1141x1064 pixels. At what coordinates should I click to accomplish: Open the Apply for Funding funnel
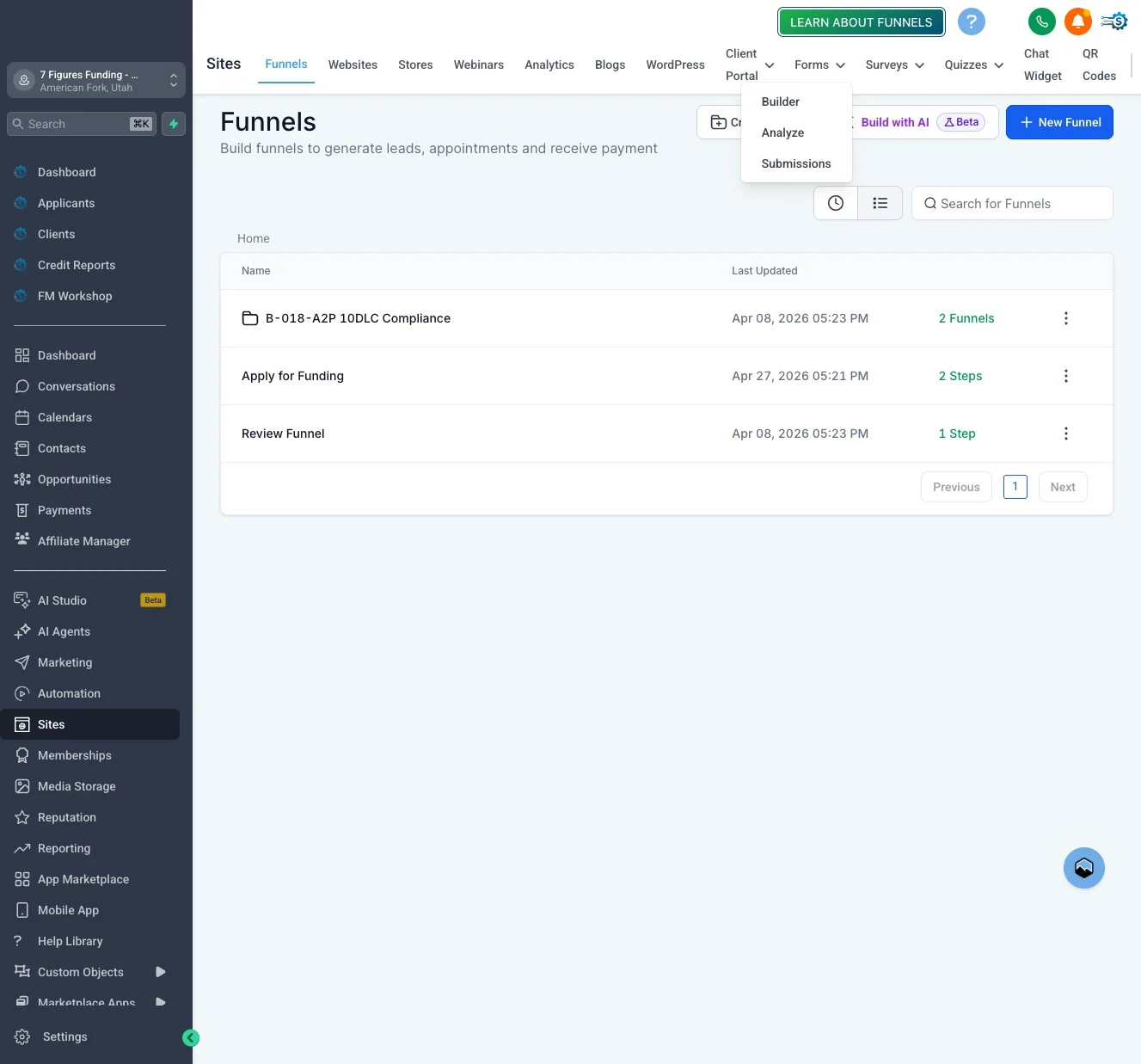(292, 376)
